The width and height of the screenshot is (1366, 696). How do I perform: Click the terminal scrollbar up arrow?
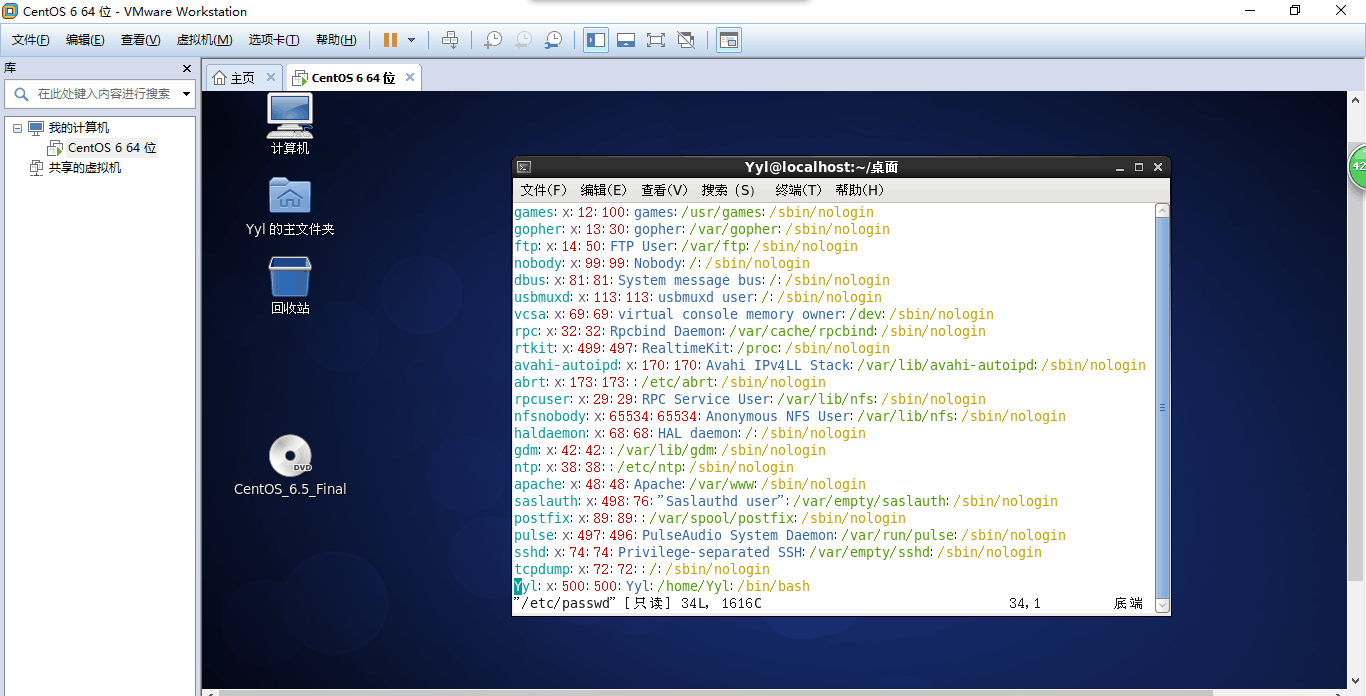(1161, 210)
